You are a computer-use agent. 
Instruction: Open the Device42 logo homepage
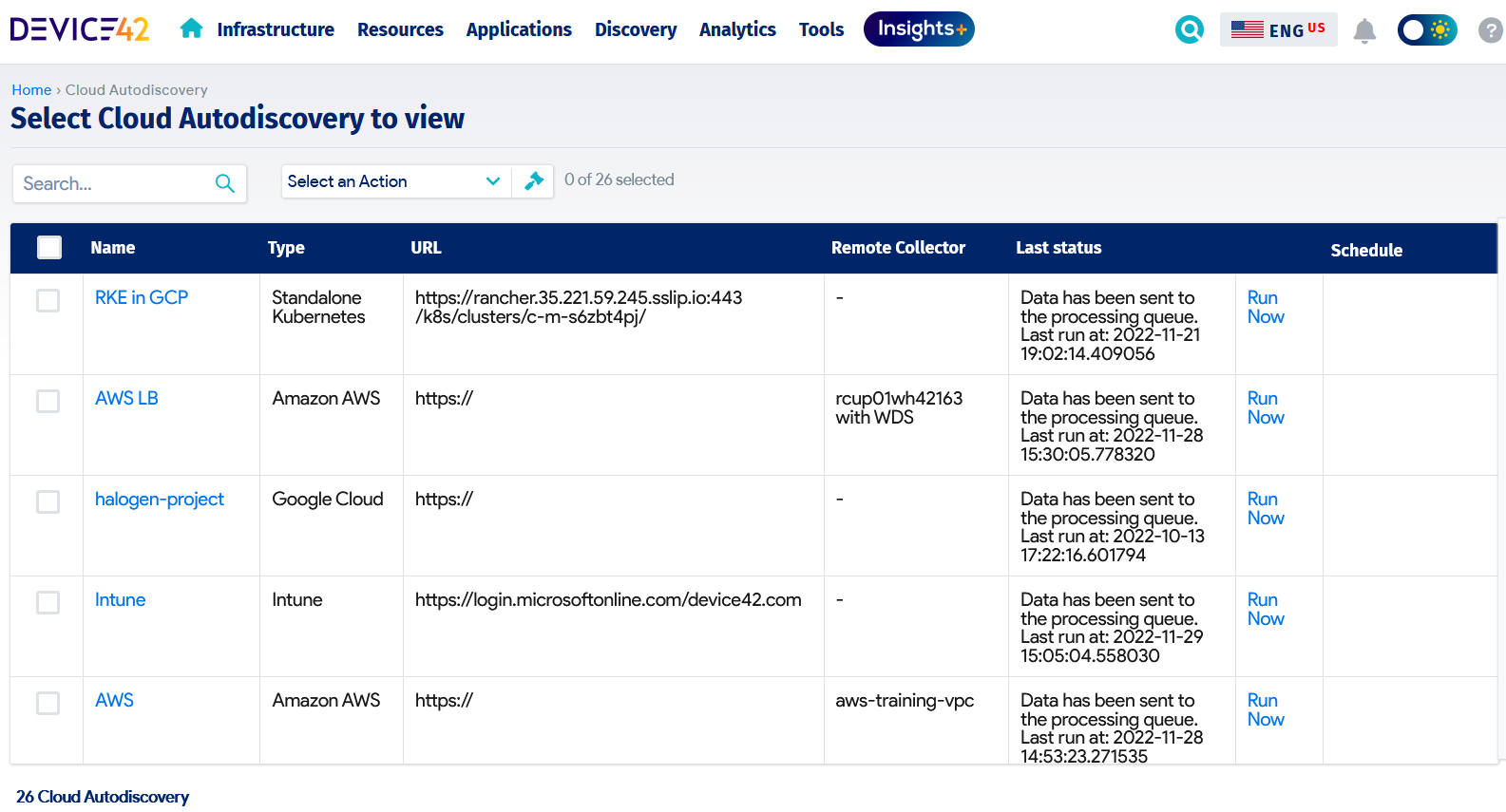point(80,29)
